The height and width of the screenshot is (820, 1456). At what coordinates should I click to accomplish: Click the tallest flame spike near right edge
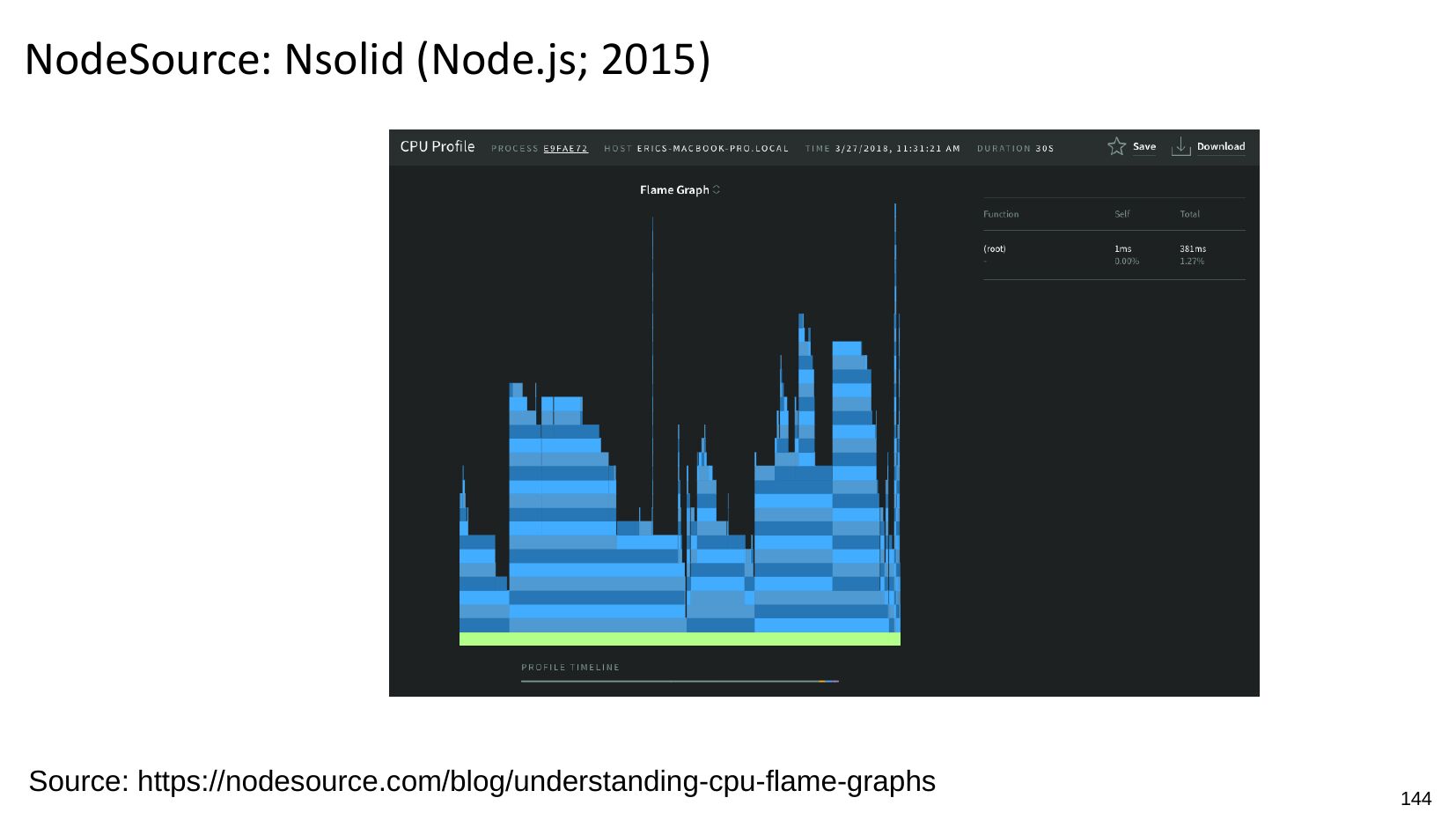click(x=895, y=264)
